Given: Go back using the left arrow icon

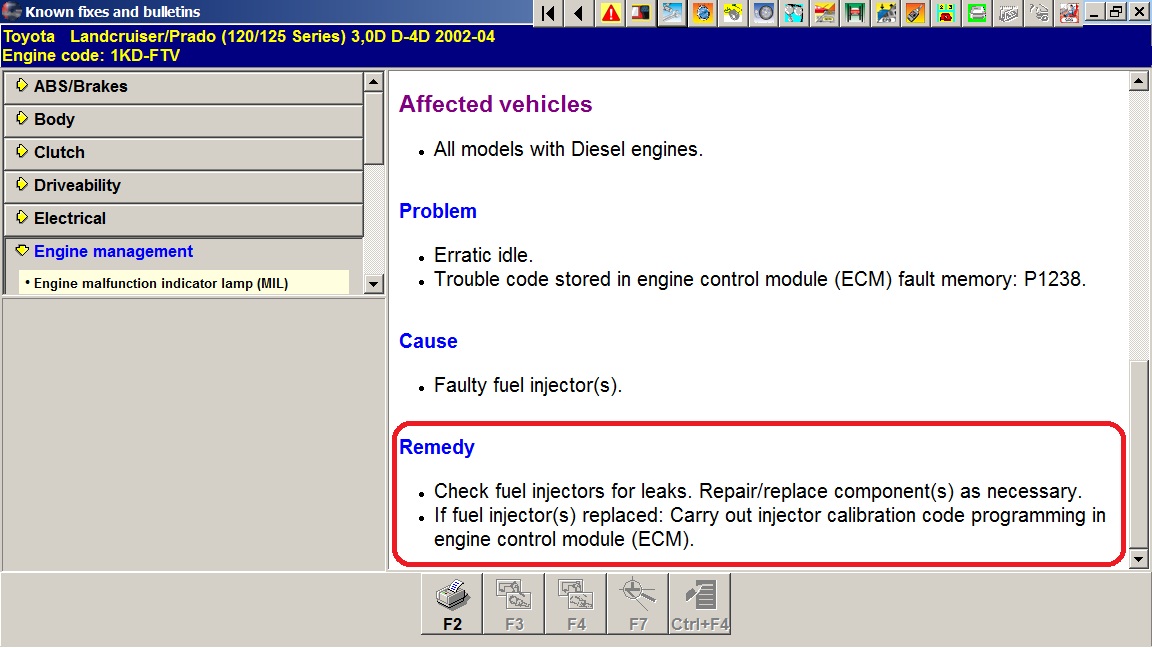Looking at the screenshot, I should click(578, 13).
